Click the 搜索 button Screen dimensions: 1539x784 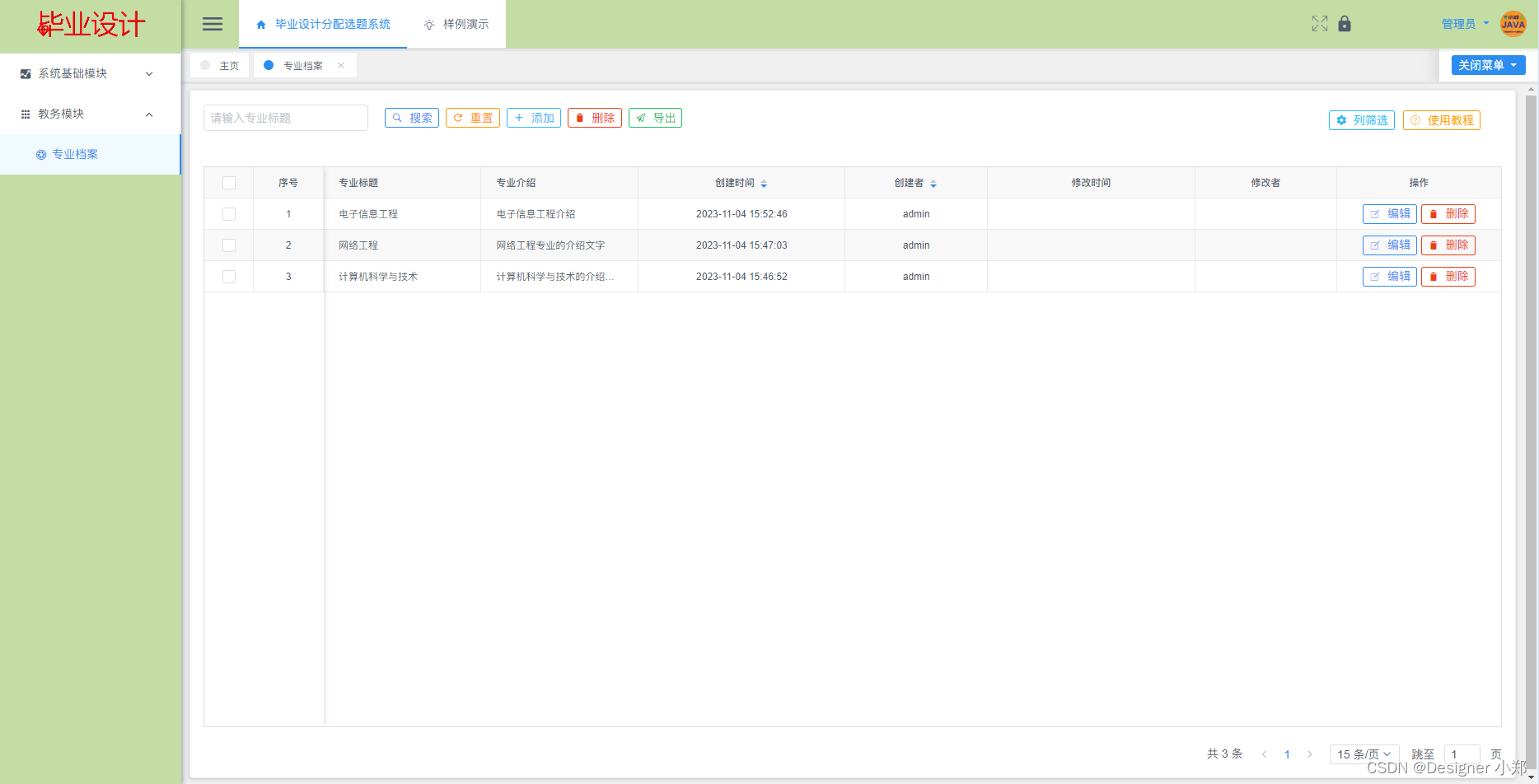click(x=412, y=118)
